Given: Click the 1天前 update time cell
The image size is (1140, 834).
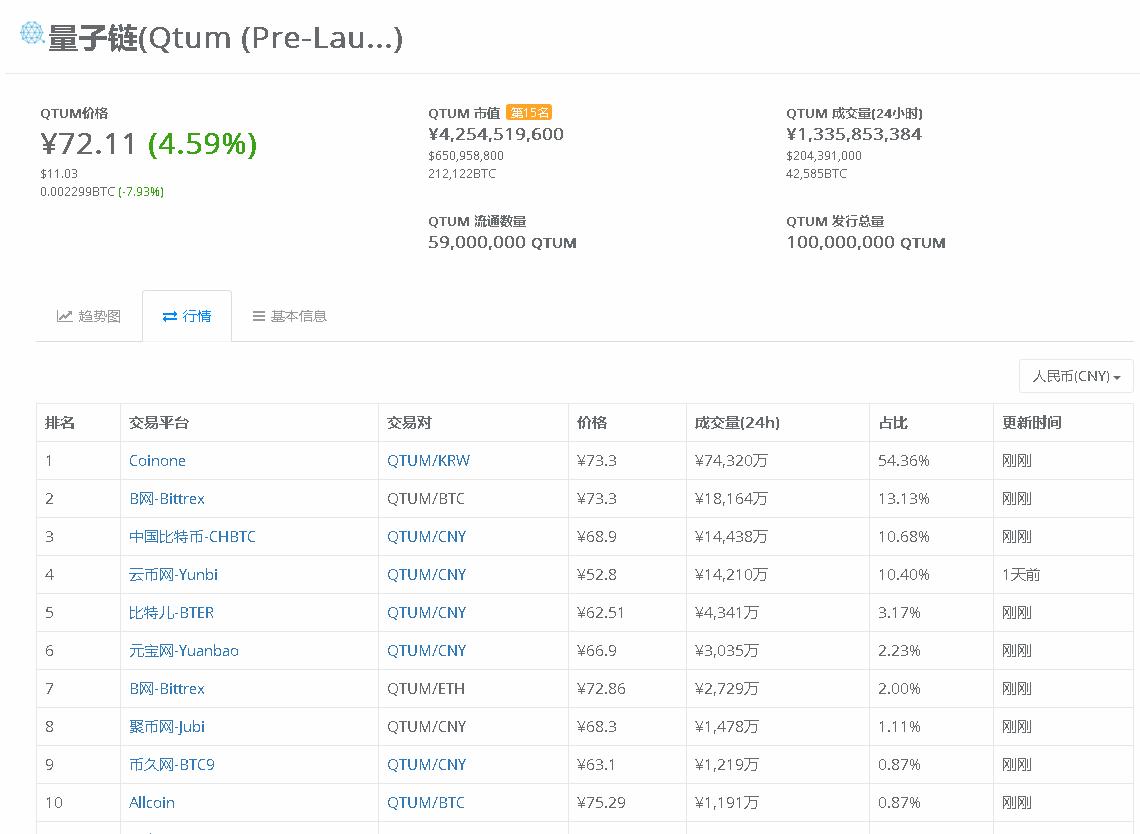Looking at the screenshot, I should tap(1021, 574).
